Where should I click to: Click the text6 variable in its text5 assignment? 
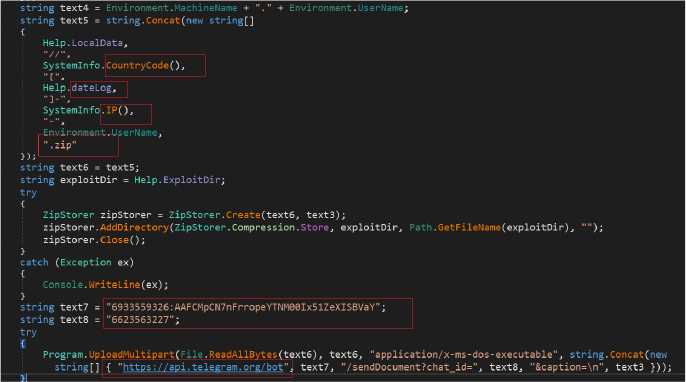coord(74,168)
